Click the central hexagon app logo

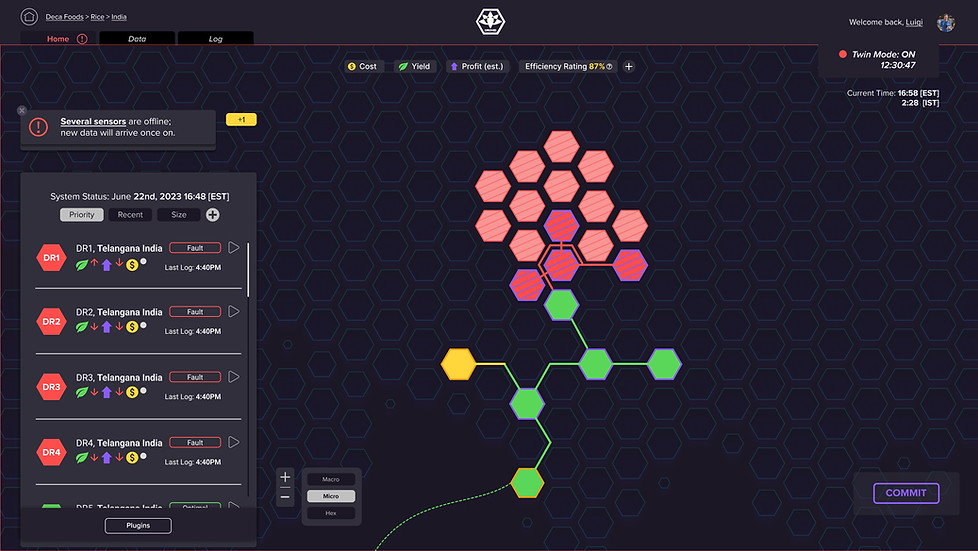pyautogui.click(x=490, y=22)
